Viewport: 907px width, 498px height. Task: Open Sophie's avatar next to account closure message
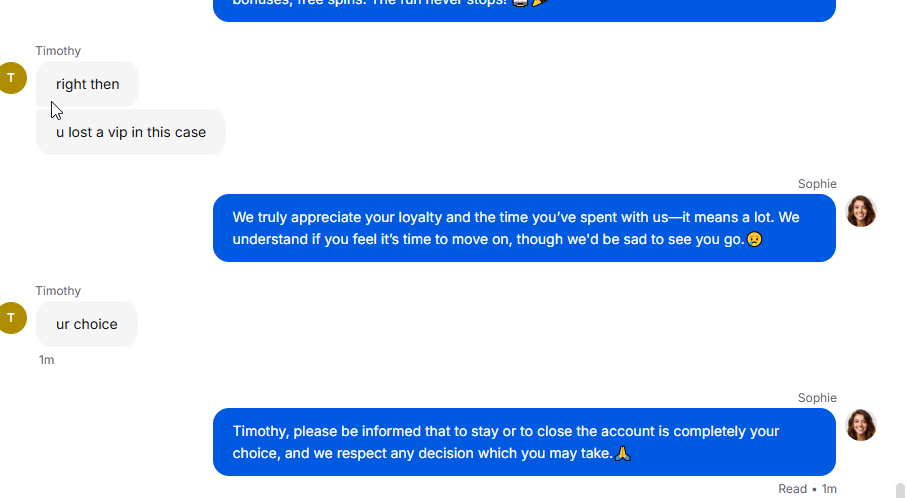coord(861,425)
